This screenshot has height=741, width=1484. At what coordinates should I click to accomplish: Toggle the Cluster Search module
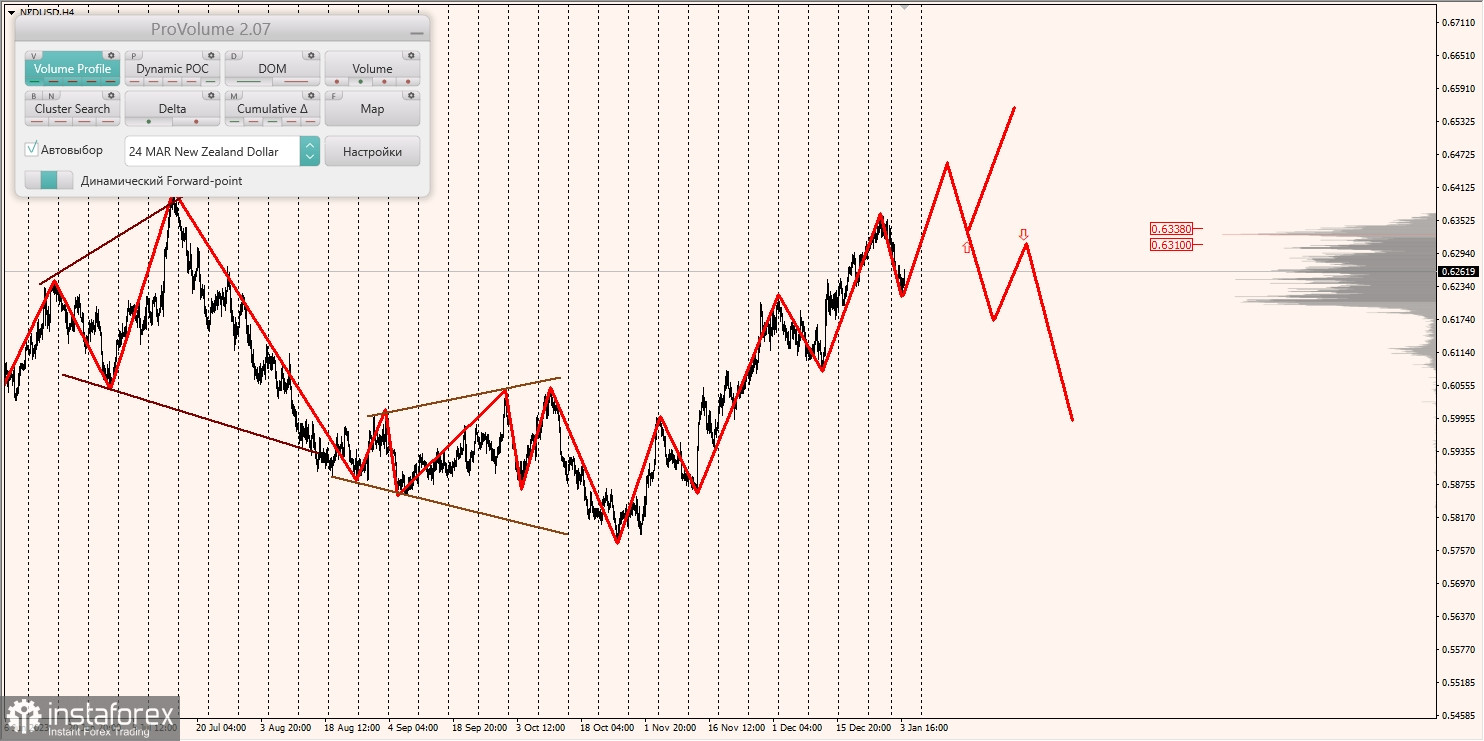(72, 109)
